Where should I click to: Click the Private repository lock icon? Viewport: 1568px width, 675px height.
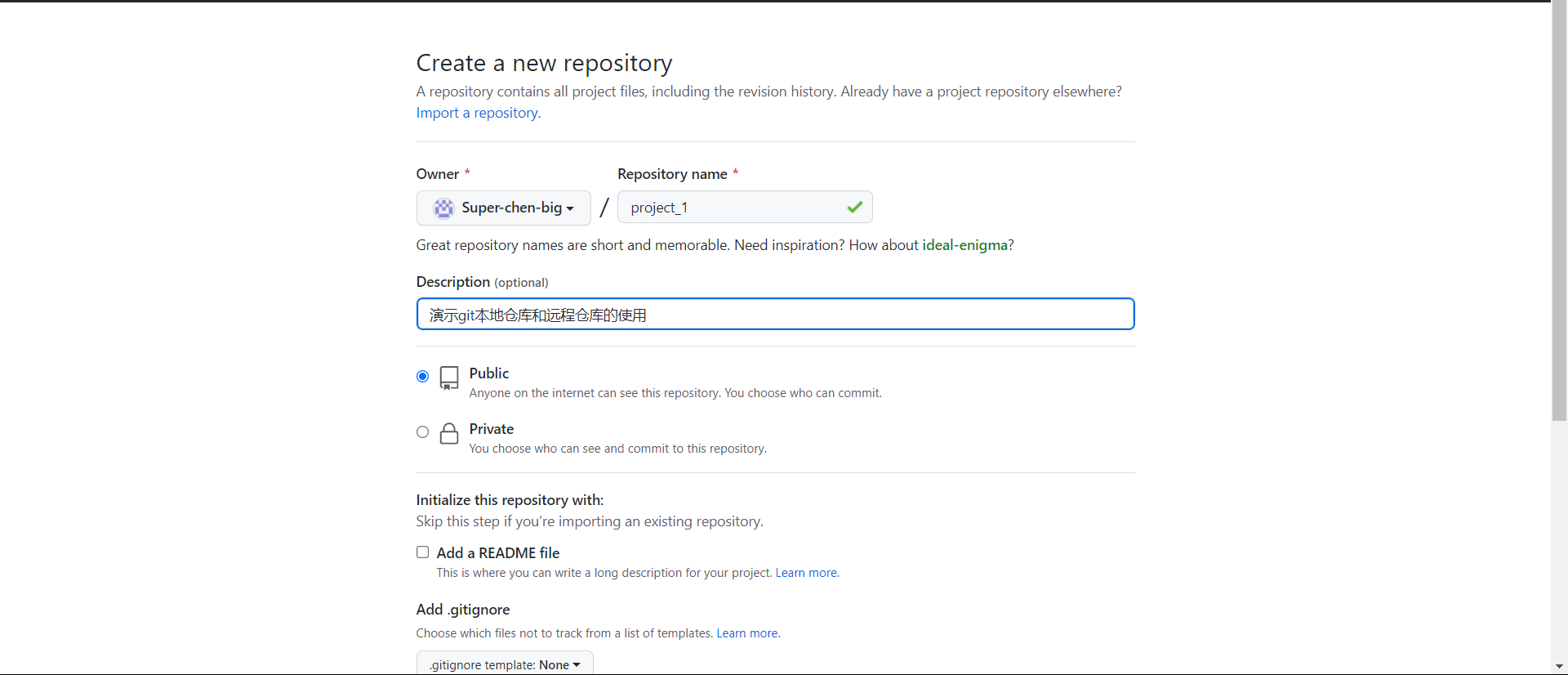click(x=449, y=433)
